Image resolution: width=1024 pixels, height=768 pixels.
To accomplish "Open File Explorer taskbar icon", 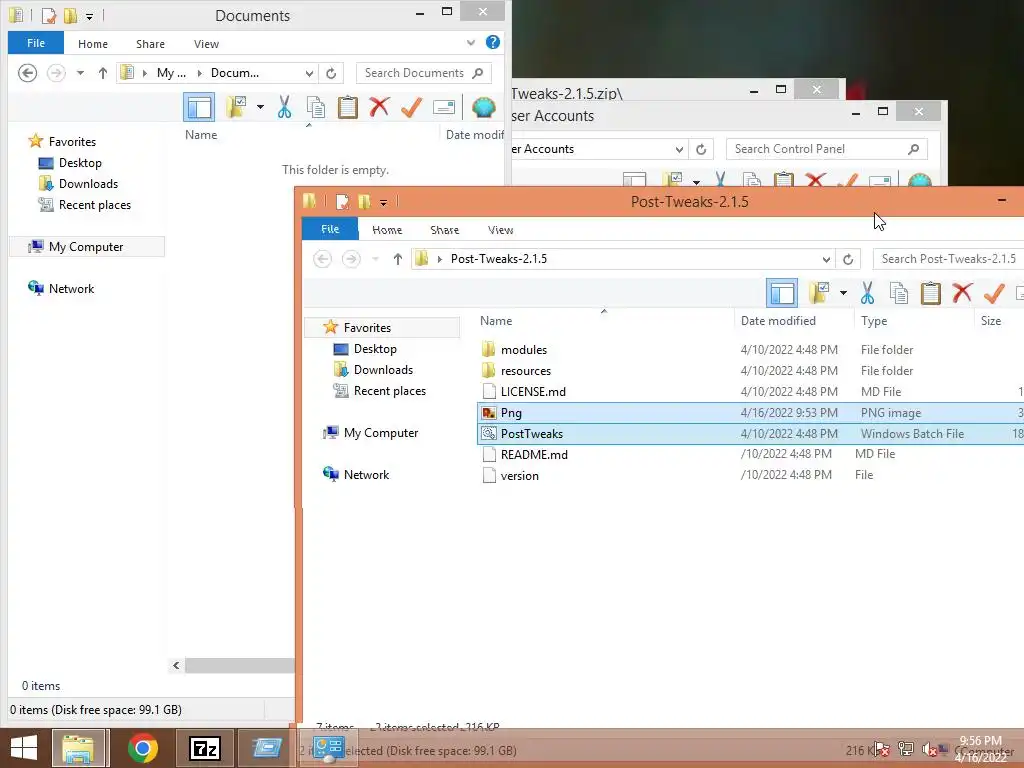I will click(x=78, y=748).
